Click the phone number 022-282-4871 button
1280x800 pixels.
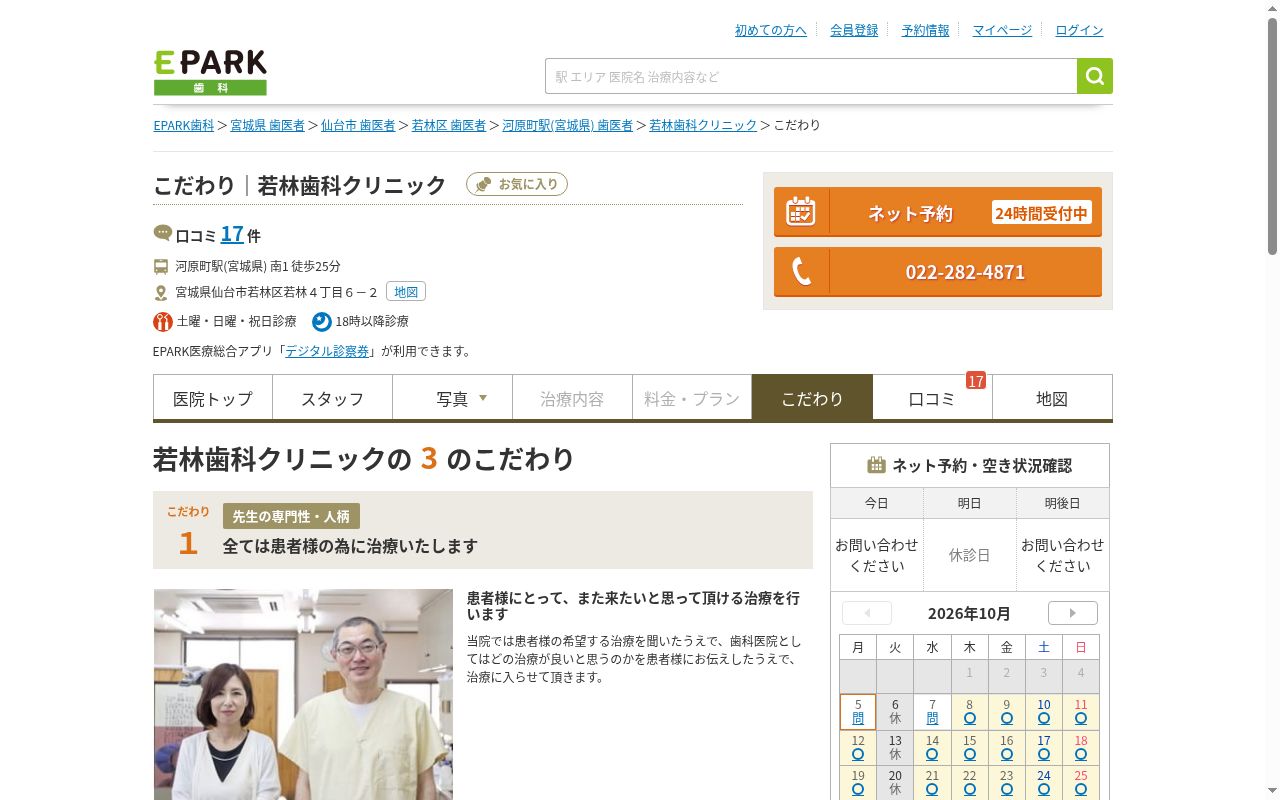coord(938,272)
